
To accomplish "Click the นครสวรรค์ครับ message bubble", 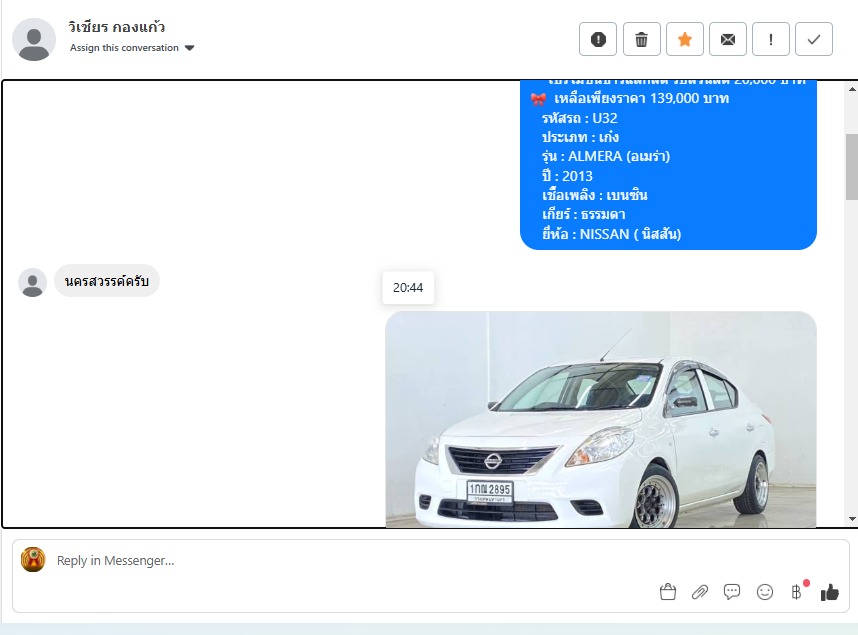I will click(107, 281).
